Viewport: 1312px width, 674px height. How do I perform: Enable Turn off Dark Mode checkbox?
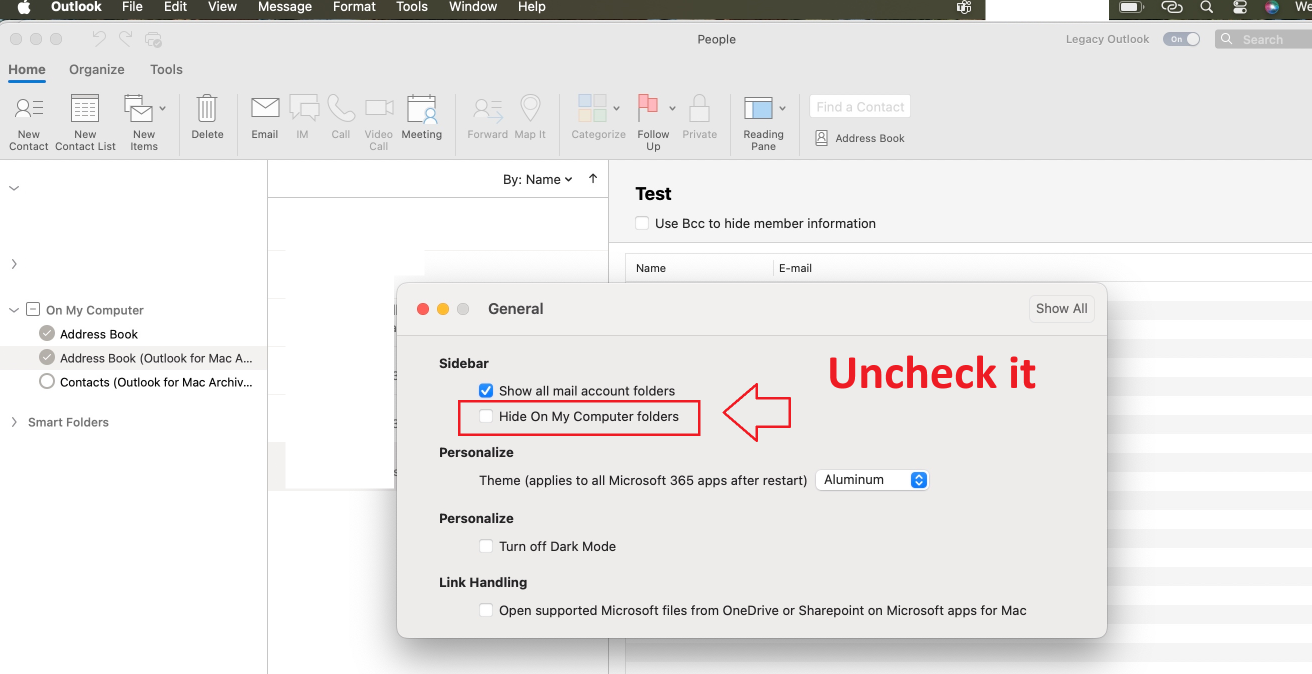[486, 546]
